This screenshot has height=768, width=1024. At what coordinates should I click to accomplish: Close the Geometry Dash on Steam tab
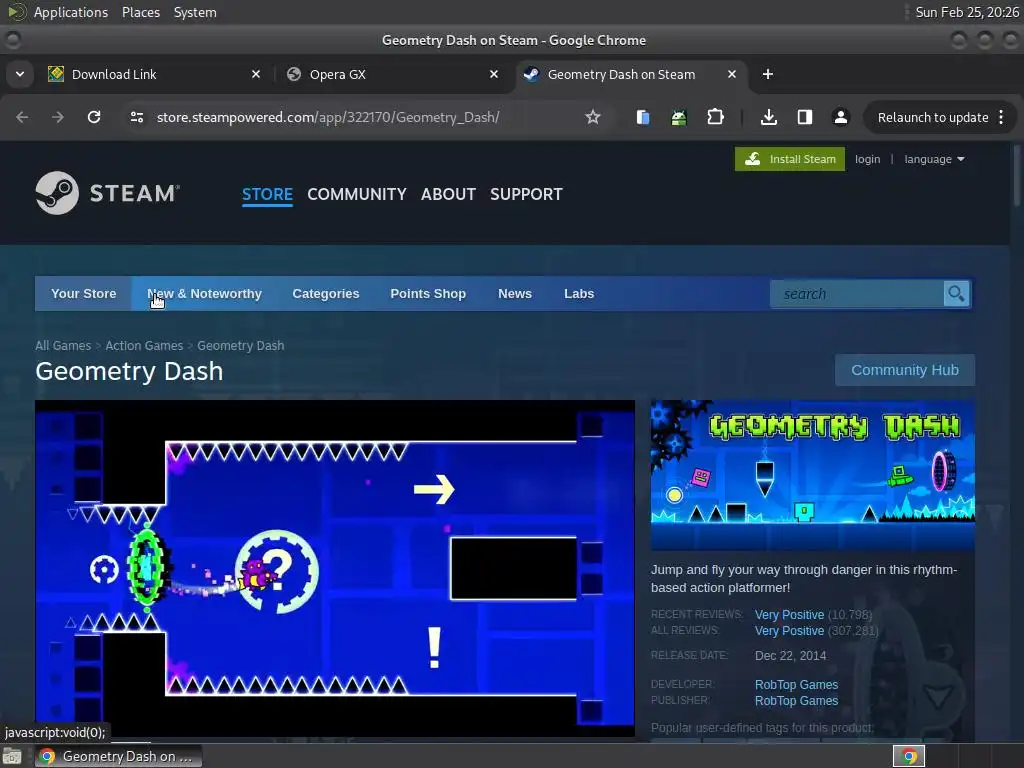732,74
